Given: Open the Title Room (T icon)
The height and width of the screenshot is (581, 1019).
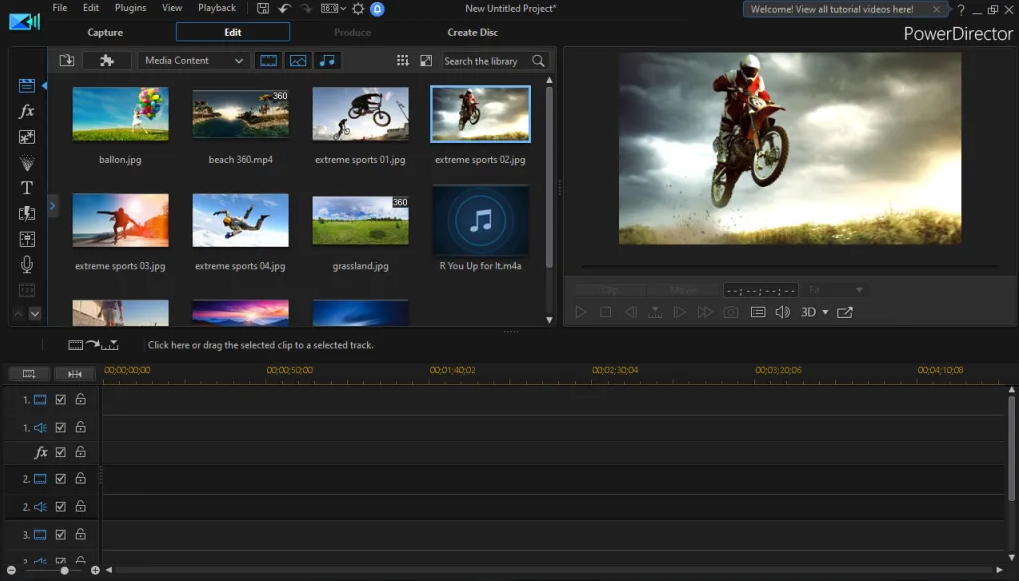Looking at the screenshot, I should [27, 187].
